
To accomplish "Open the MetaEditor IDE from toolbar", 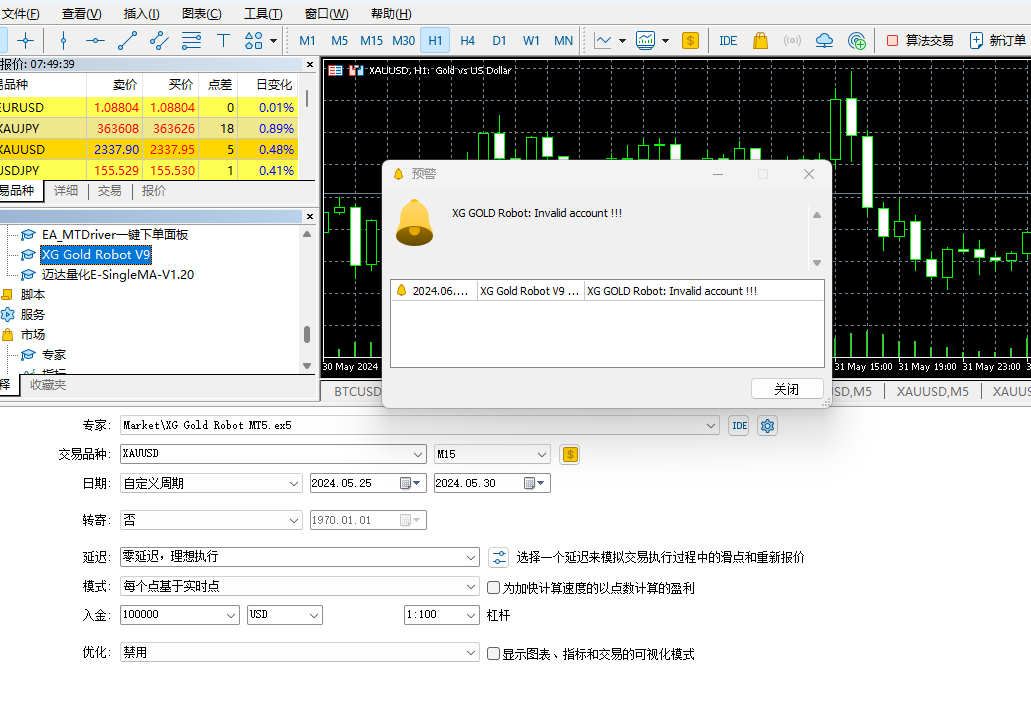I will (x=728, y=41).
